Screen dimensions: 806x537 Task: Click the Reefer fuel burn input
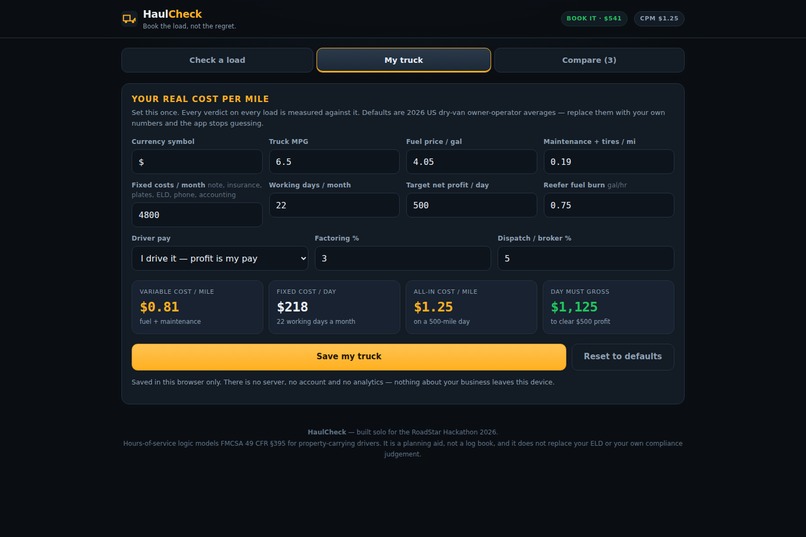(609, 205)
